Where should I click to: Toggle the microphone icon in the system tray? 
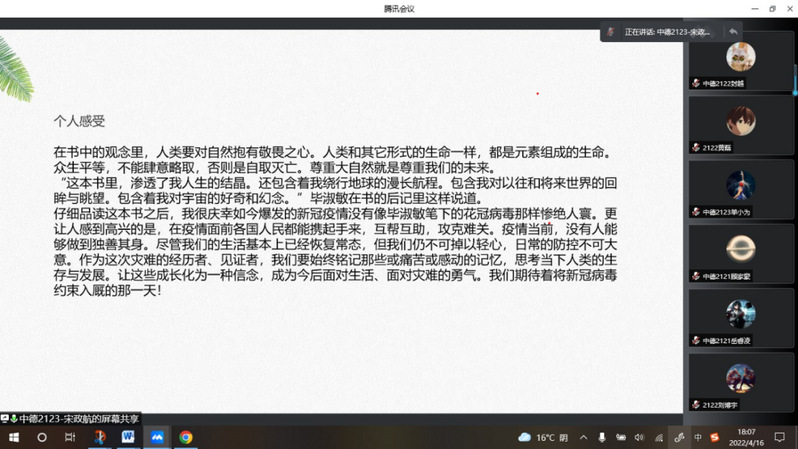(602, 437)
